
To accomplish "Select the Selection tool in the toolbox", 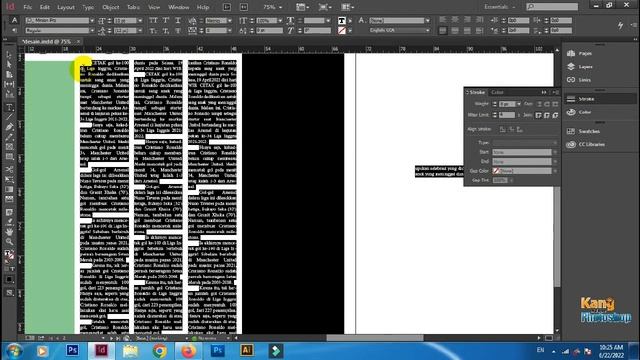I will click(x=9, y=55).
